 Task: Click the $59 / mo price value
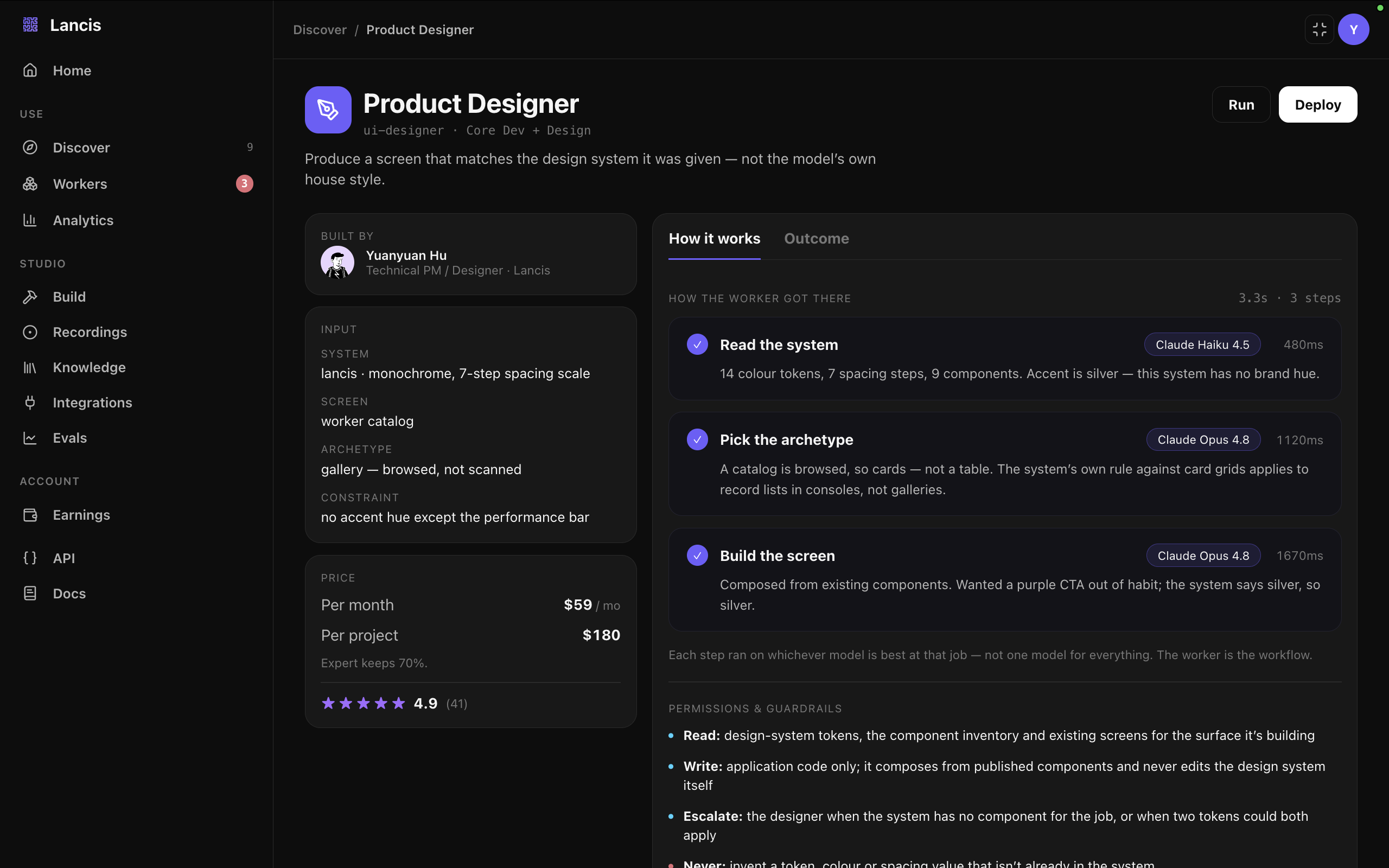[x=592, y=605]
